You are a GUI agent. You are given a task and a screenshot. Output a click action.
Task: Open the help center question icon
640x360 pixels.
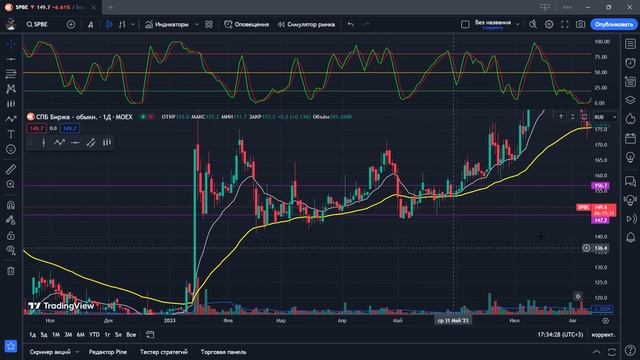click(630, 350)
